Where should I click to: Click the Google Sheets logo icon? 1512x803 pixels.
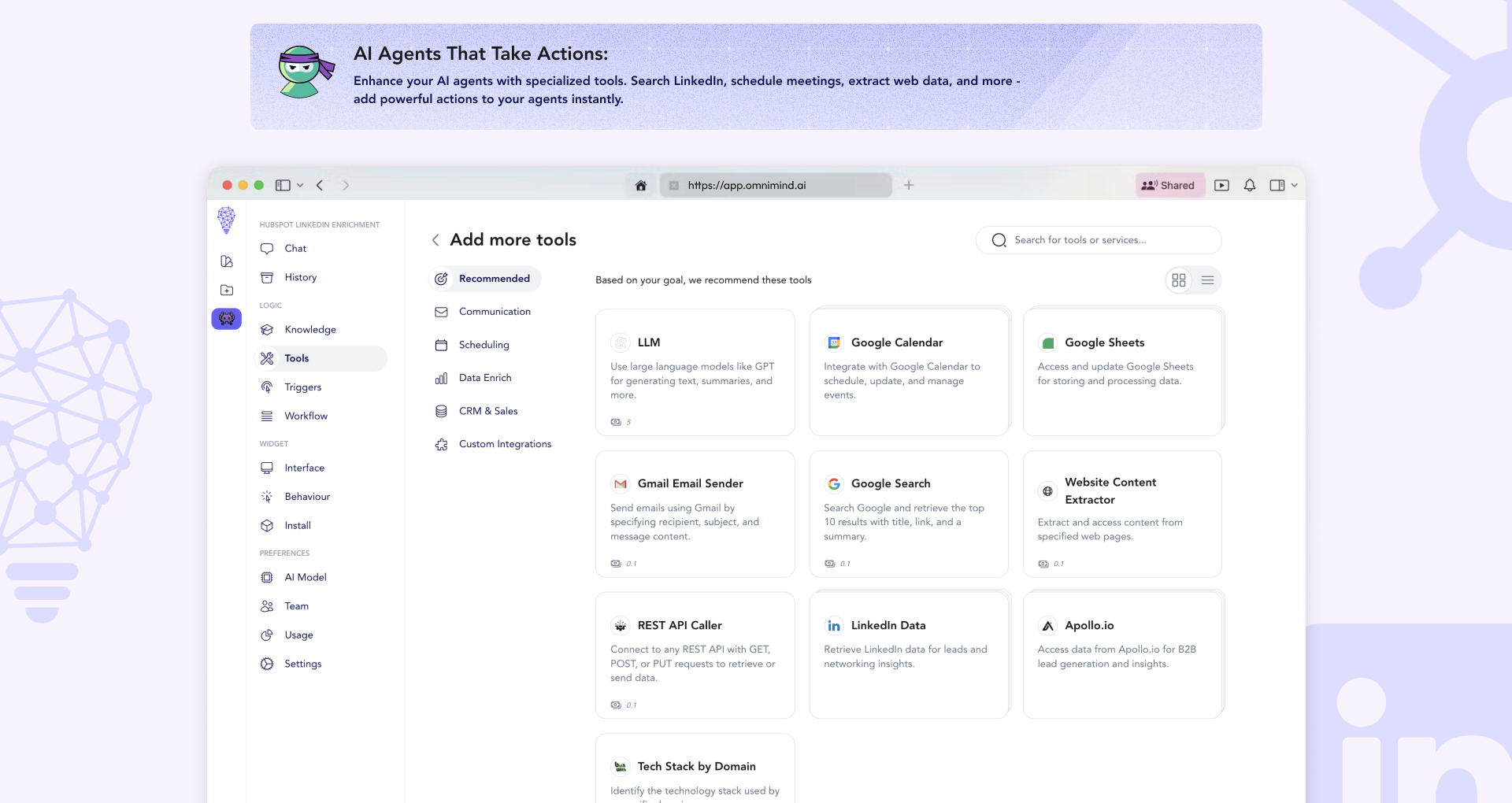coord(1047,342)
